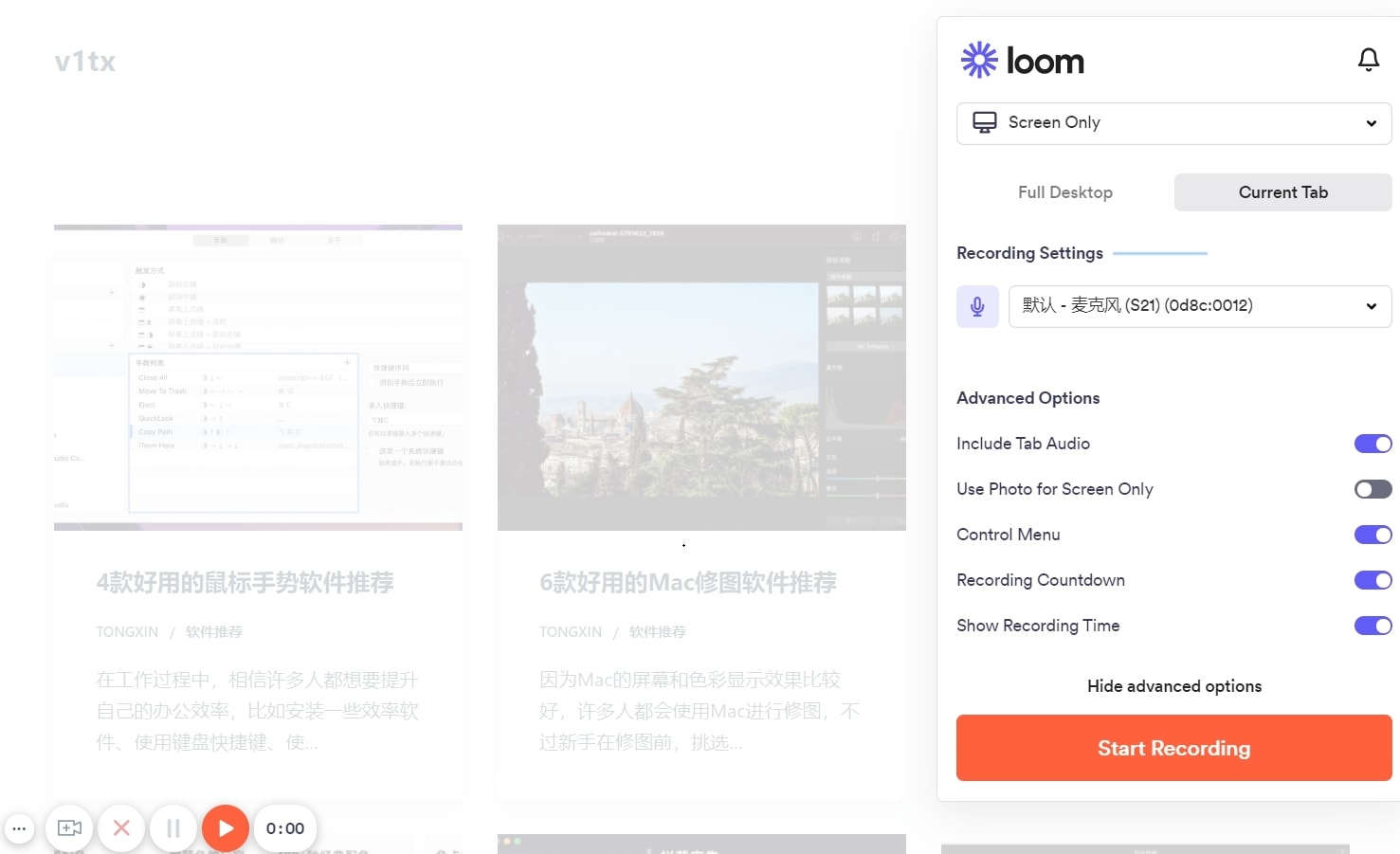Viewport: 1400px width, 854px height.
Task: Turn off the Control Menu toggle
Action: tap(1373, 535)
